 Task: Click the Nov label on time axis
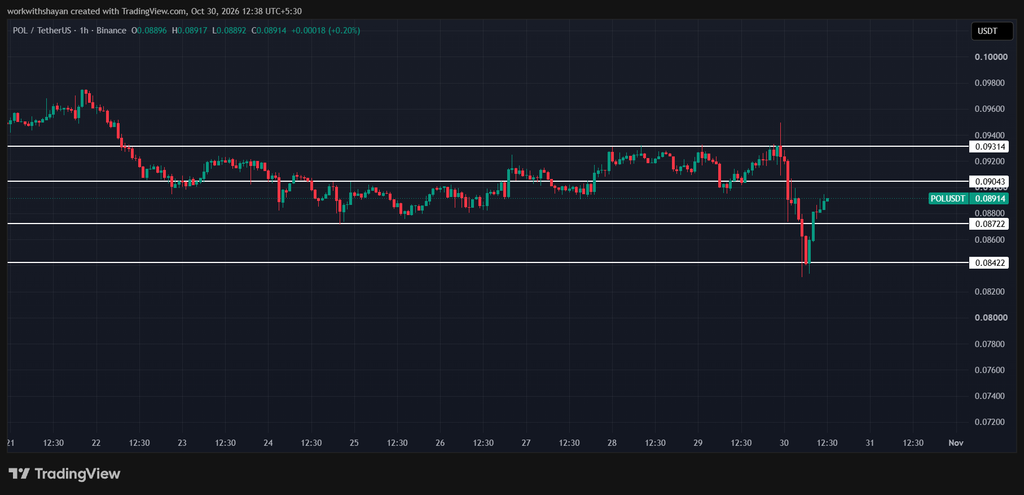pos(956,443)
